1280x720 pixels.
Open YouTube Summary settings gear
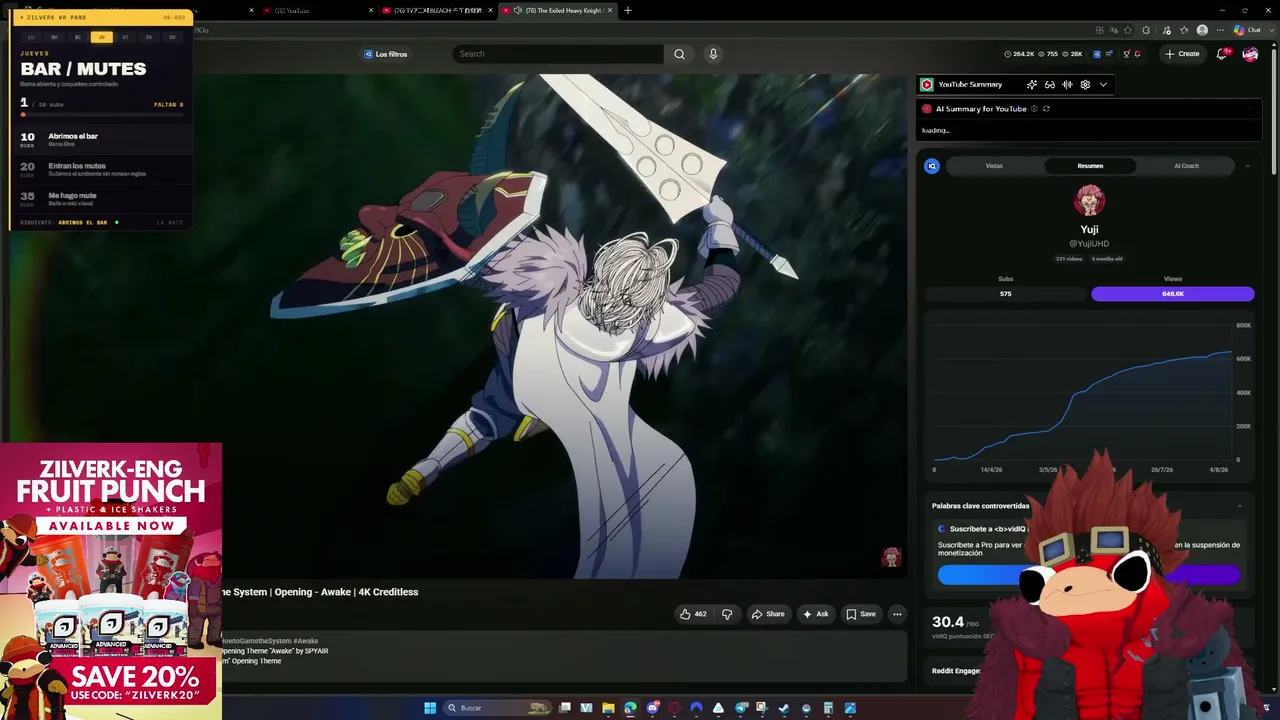1085,85
